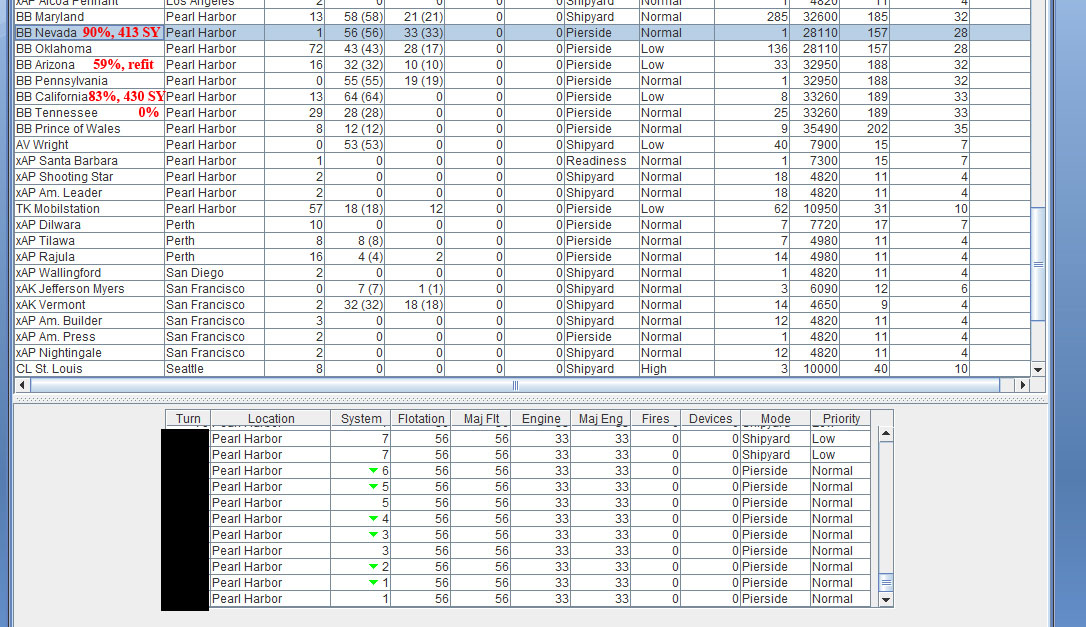Viewport: 1086px width, 627px height.
Task: Click the Location column header
Action: click(271, 418)
